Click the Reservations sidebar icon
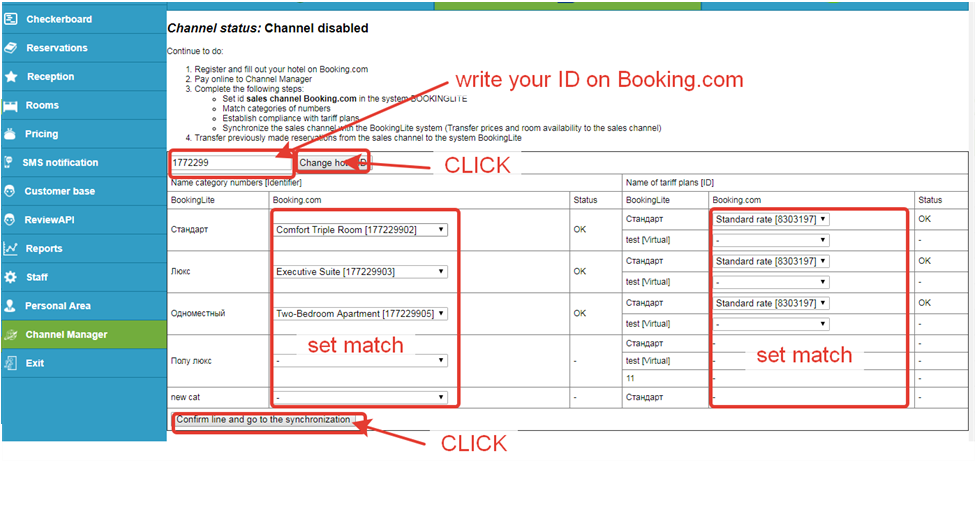 [x=11, y=48]
